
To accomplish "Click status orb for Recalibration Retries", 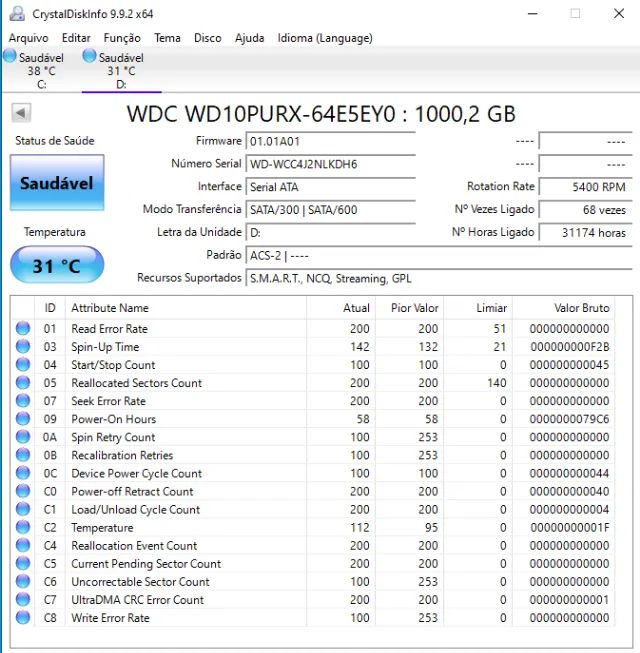I will tap(23, 455).
